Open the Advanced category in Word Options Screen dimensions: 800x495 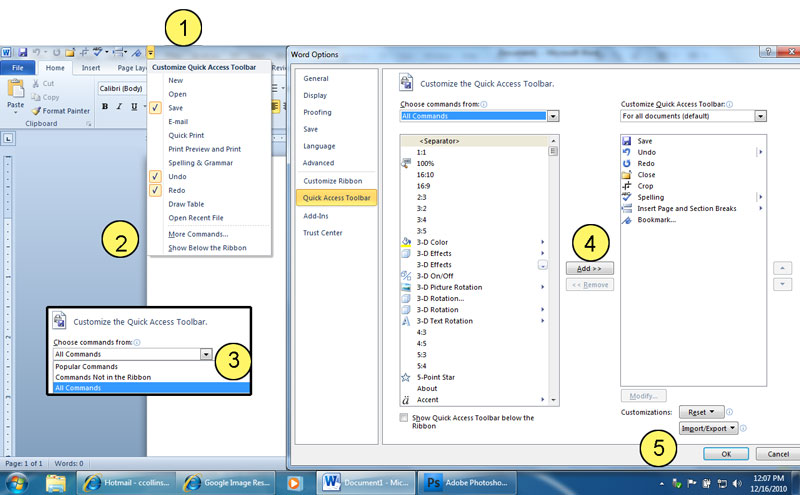[318, 163]
